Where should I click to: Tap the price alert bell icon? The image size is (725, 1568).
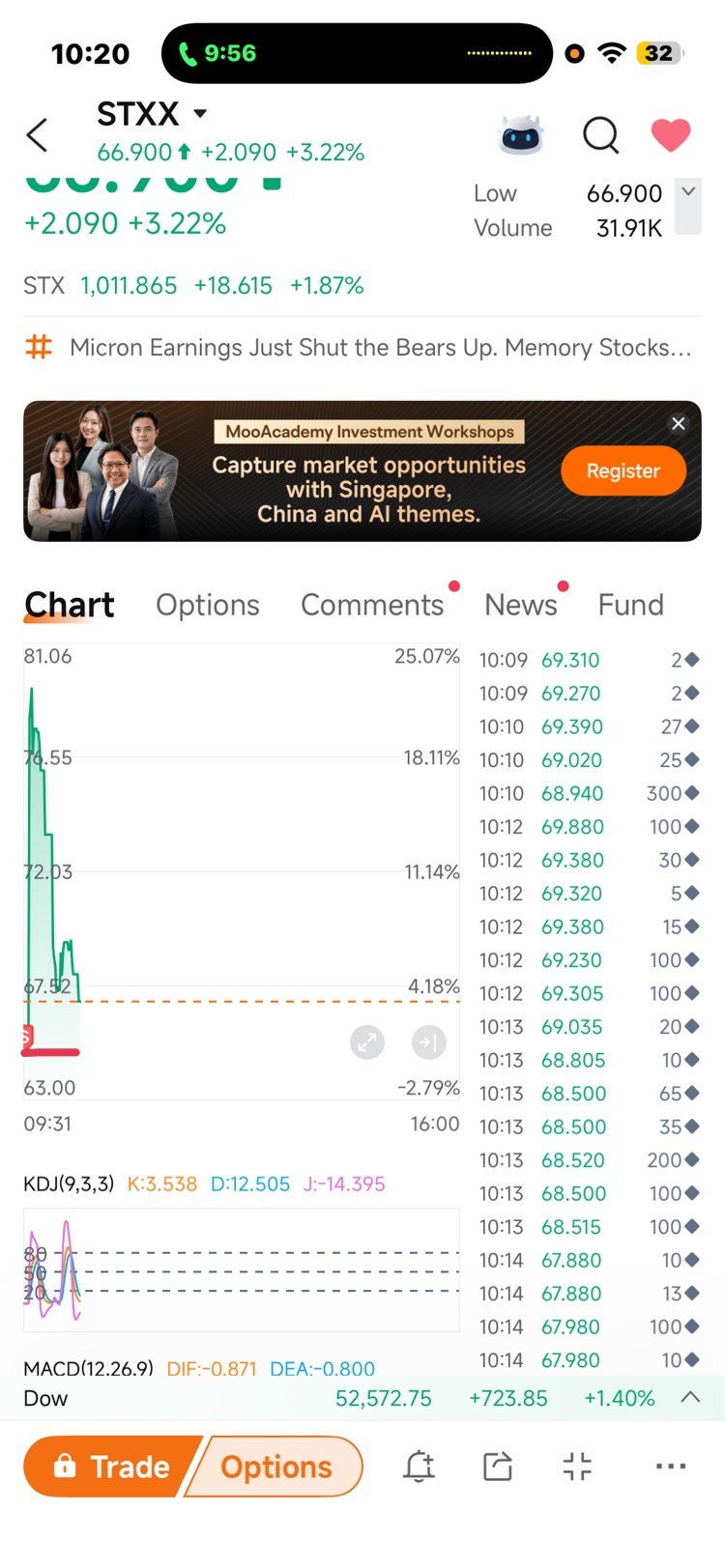coord(419,1467)
